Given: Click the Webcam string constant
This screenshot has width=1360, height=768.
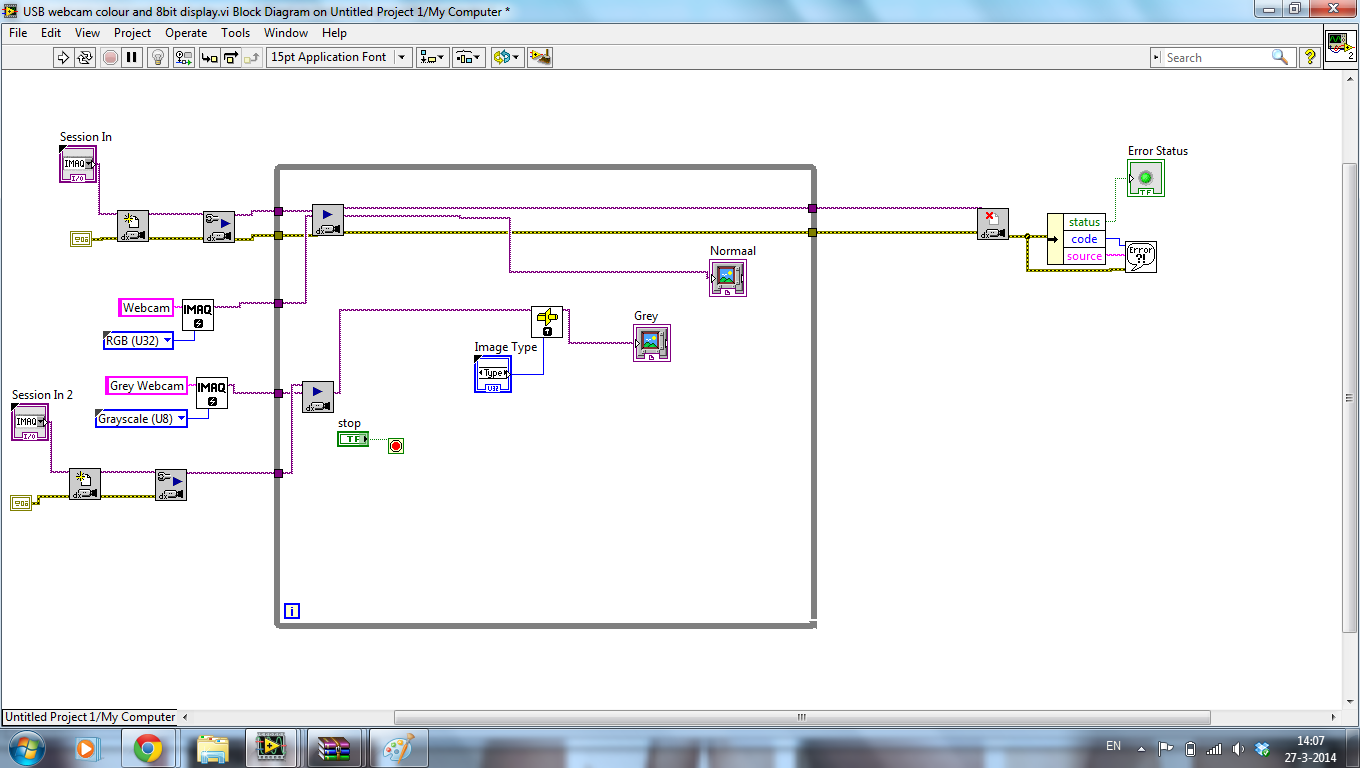Looking at the screenshot, I should point(147,308).
